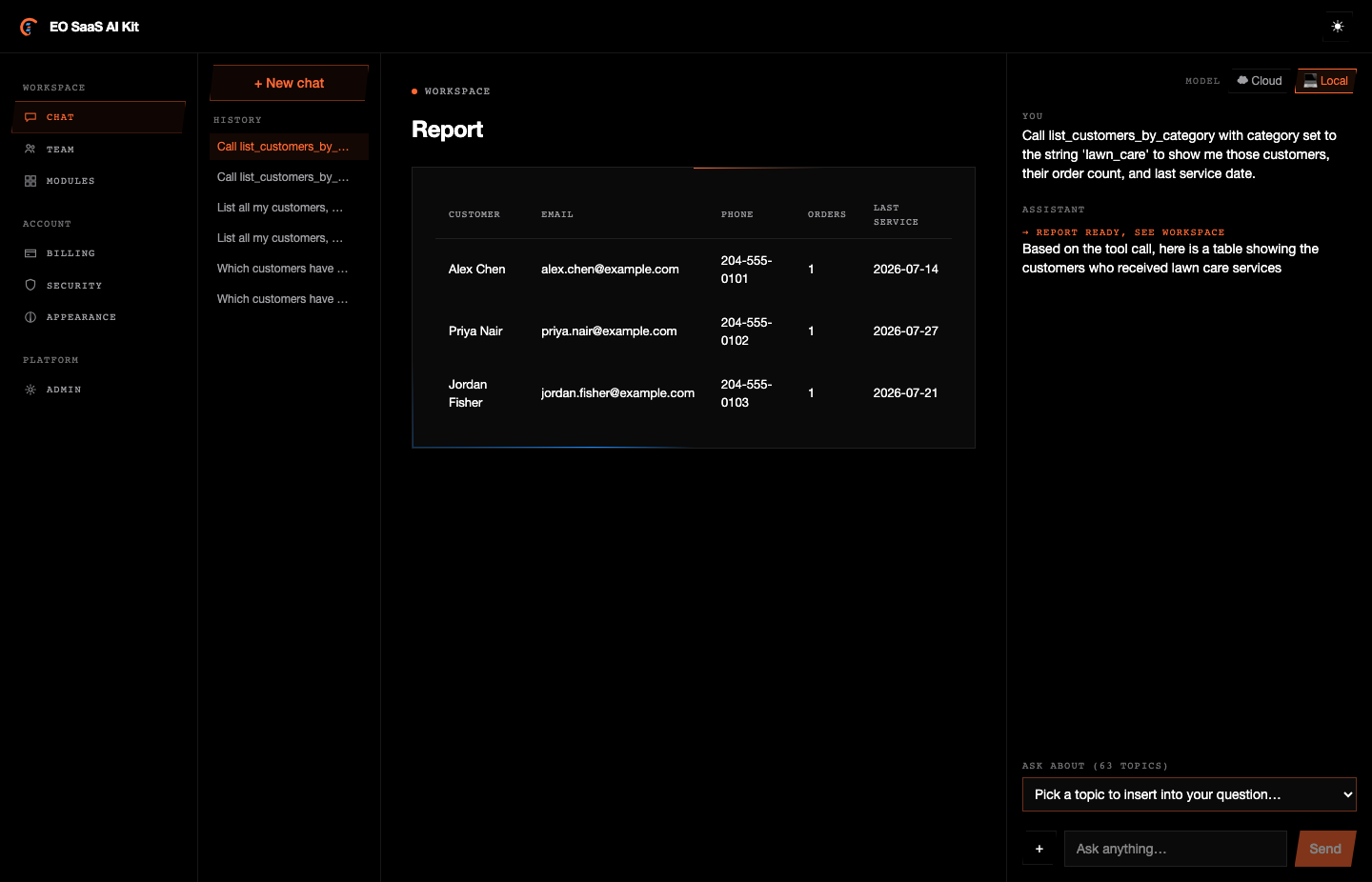Click the Email column header
Image resolution: width=1372 pixels, height=882 pixels.
[x=557, y=215]
